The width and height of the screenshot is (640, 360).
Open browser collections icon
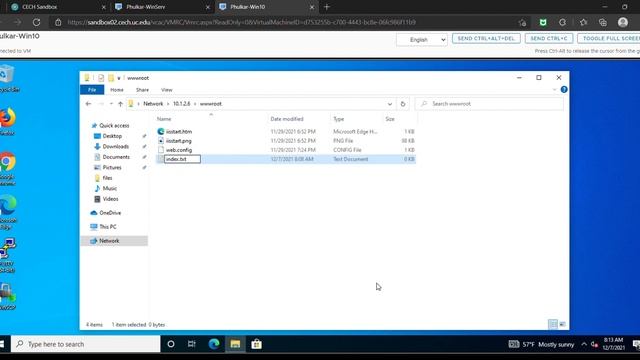(x=603, y=22)
